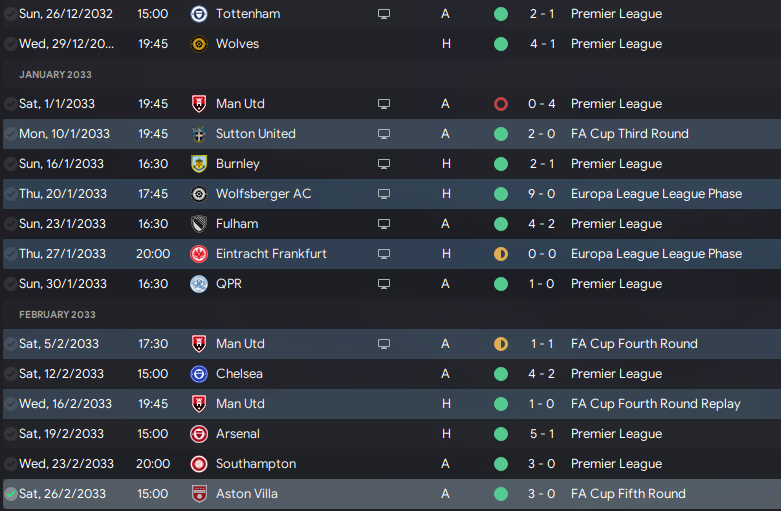
Task: Open the Southampton team name link
Action: 256,464
